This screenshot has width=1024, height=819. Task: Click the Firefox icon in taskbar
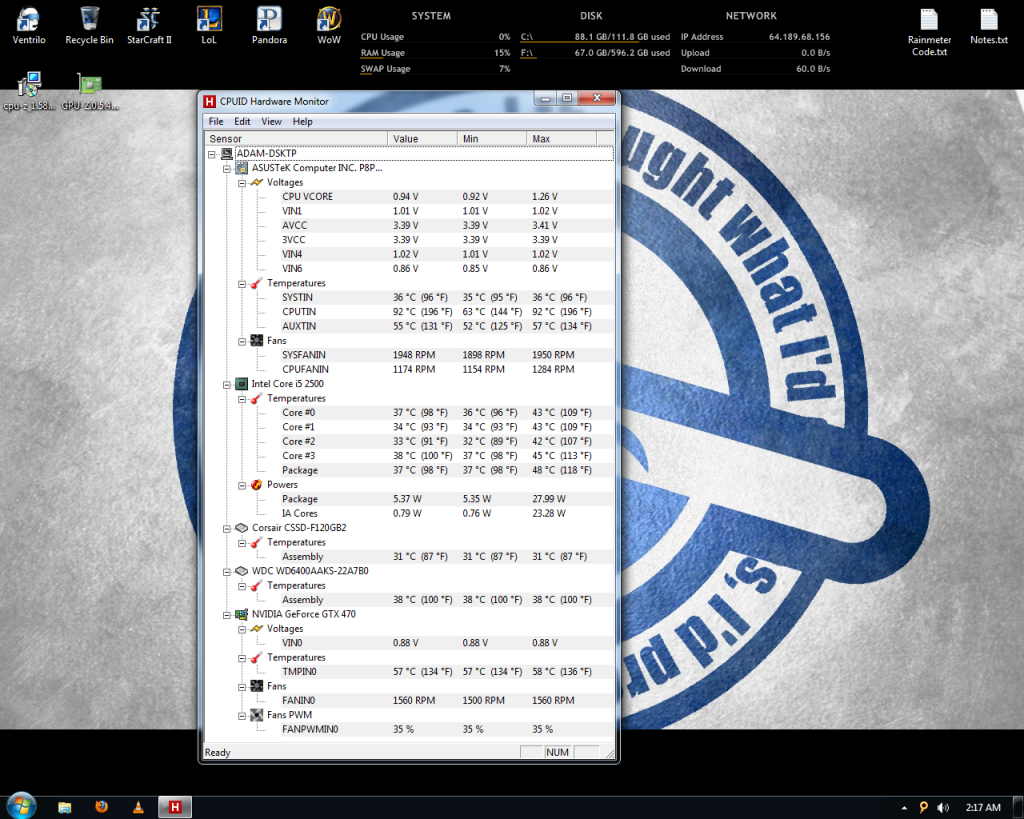(101, 806)
